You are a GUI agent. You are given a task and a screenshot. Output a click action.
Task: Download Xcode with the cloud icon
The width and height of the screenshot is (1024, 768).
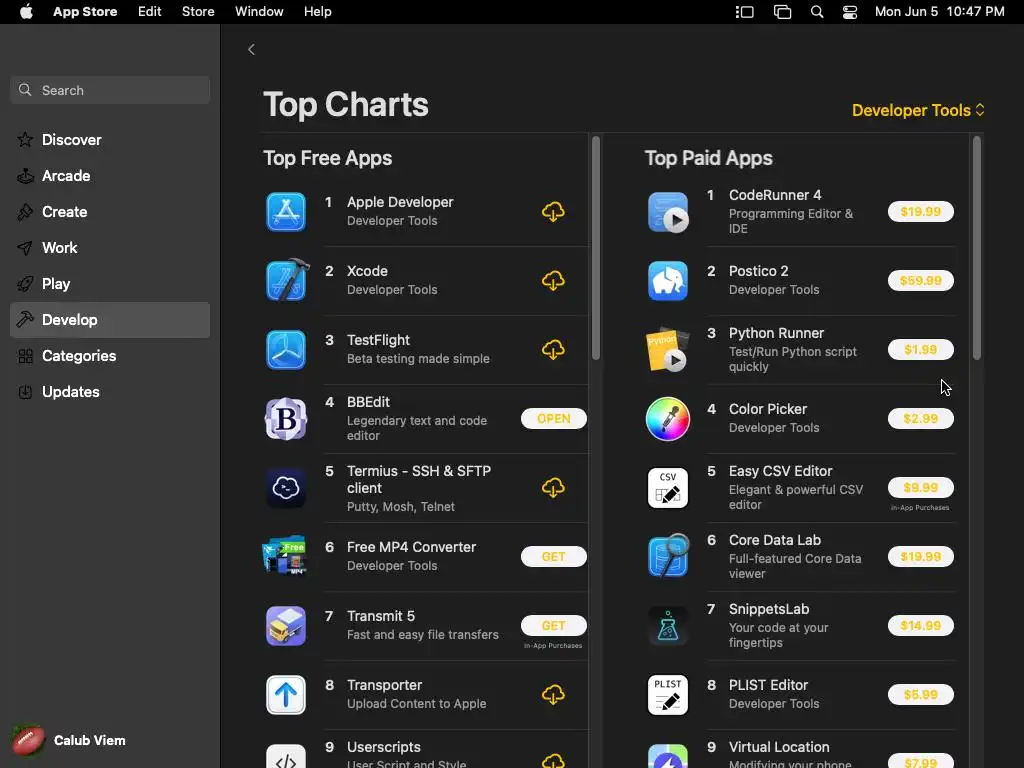[x=553, y=281]
